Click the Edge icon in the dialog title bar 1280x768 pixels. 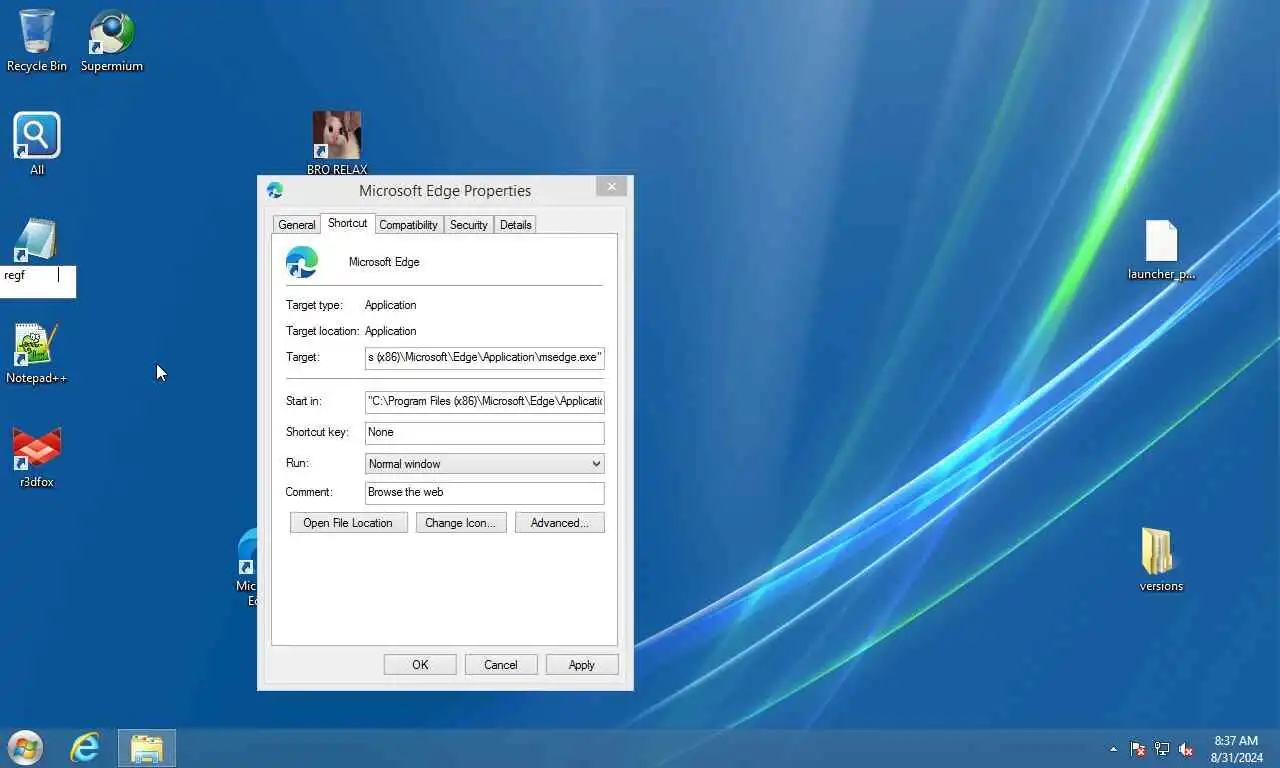[275, 190]
